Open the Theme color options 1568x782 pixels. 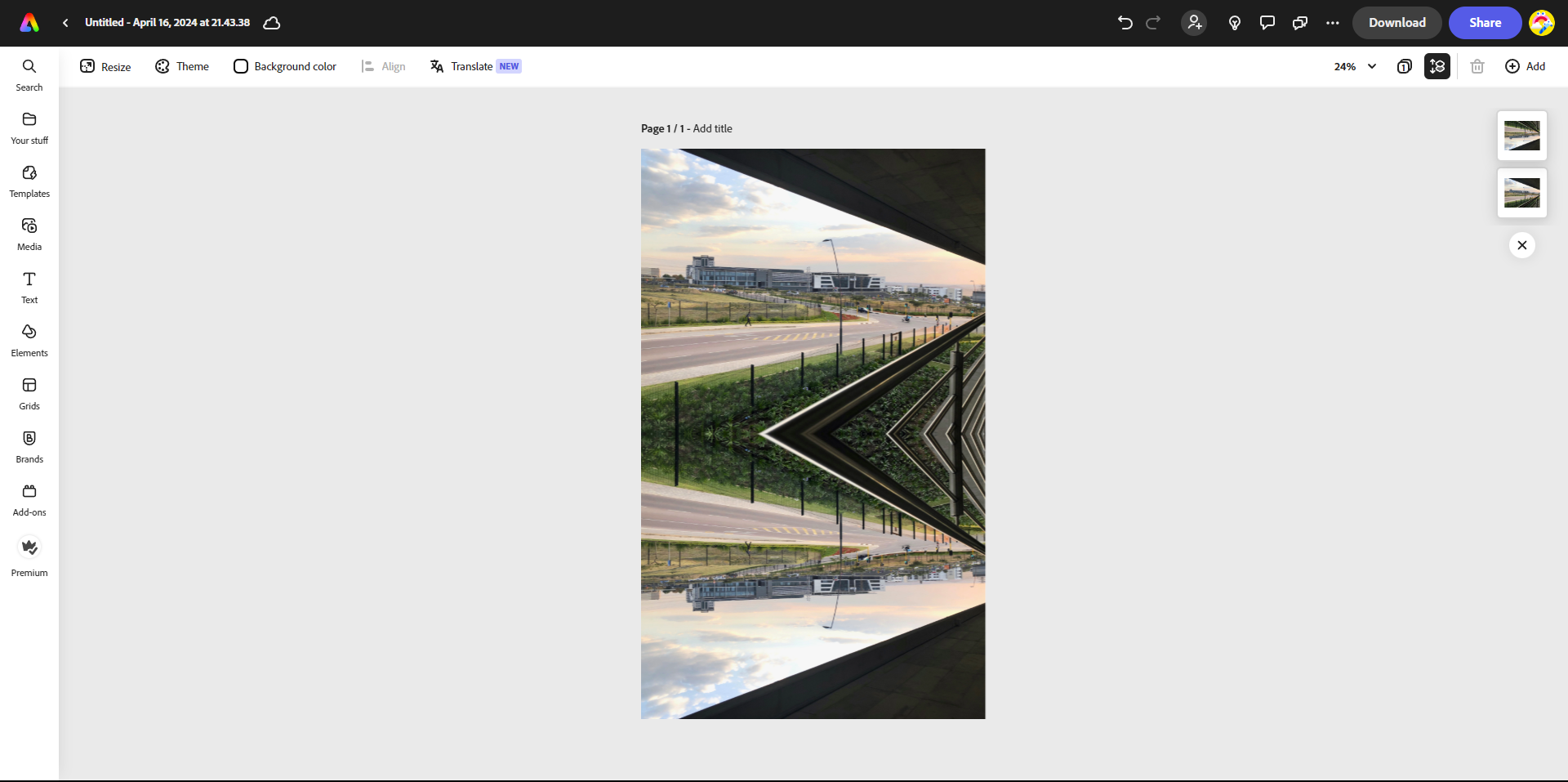pyautogui.click(x=181, y=66)
